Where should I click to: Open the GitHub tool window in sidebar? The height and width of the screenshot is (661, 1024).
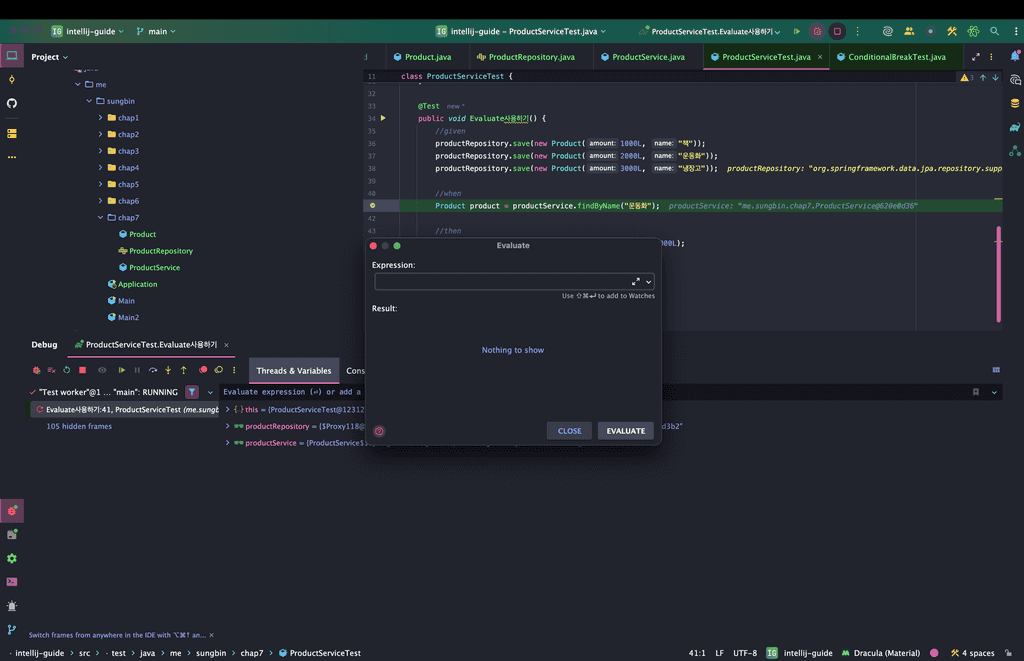click(12, 103)
